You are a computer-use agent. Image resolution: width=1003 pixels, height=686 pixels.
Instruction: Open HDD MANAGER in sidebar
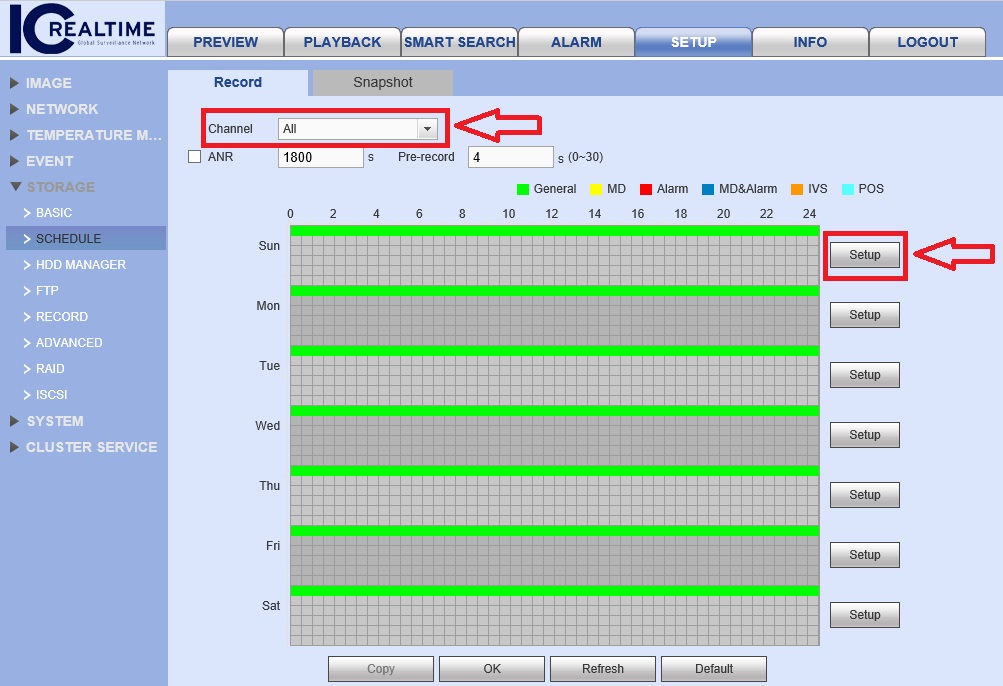(80, 265)
